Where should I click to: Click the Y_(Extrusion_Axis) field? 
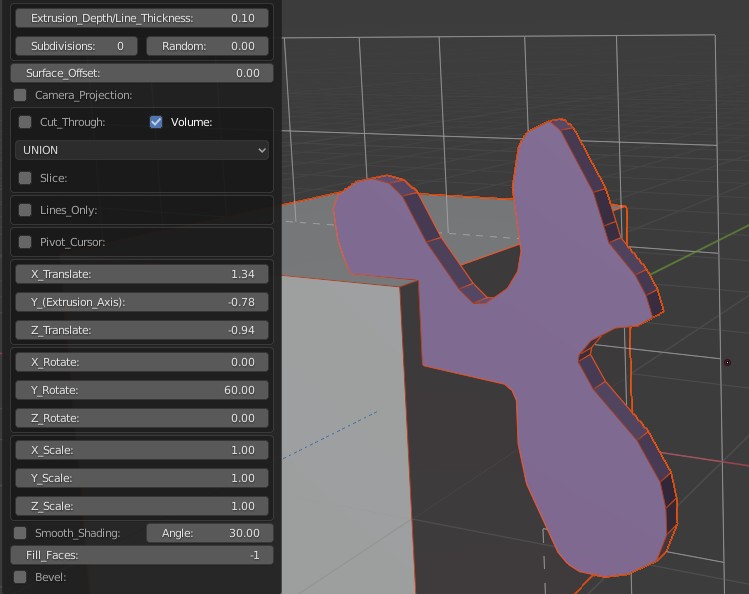141,302
